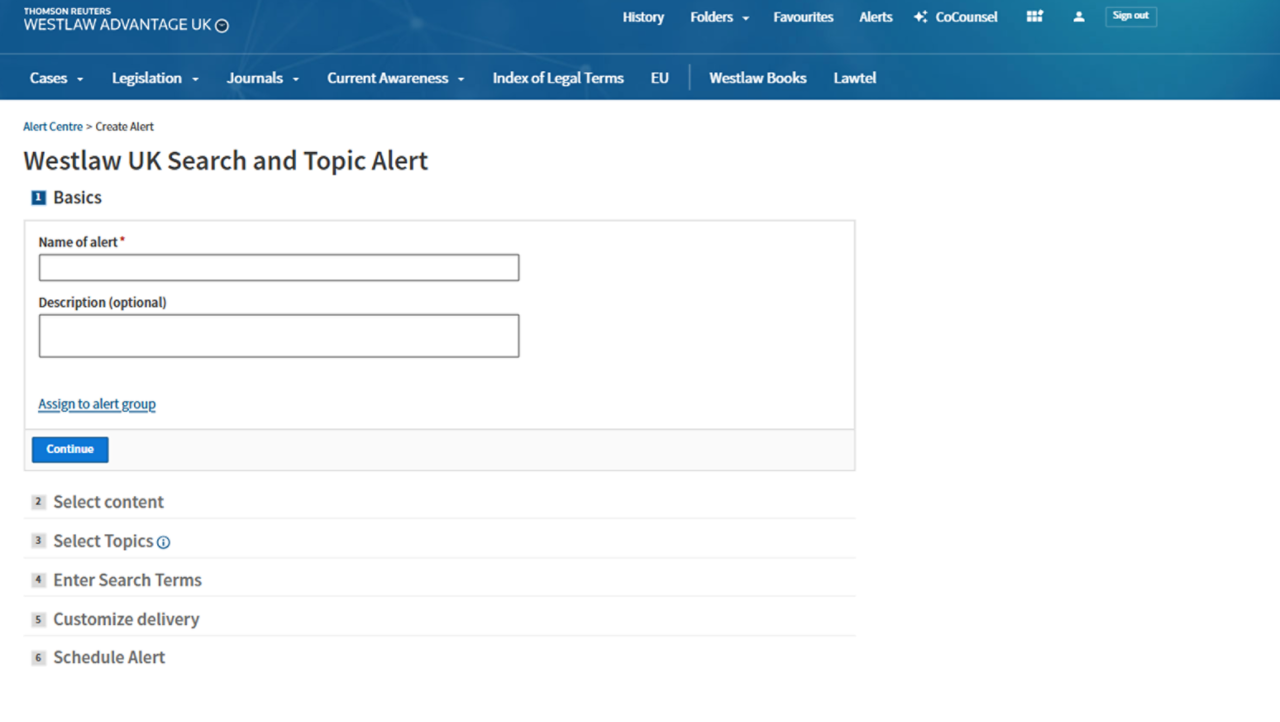Click Assign to alert group link
Screen dimensions: 1280x722
(x=97, y=404)
